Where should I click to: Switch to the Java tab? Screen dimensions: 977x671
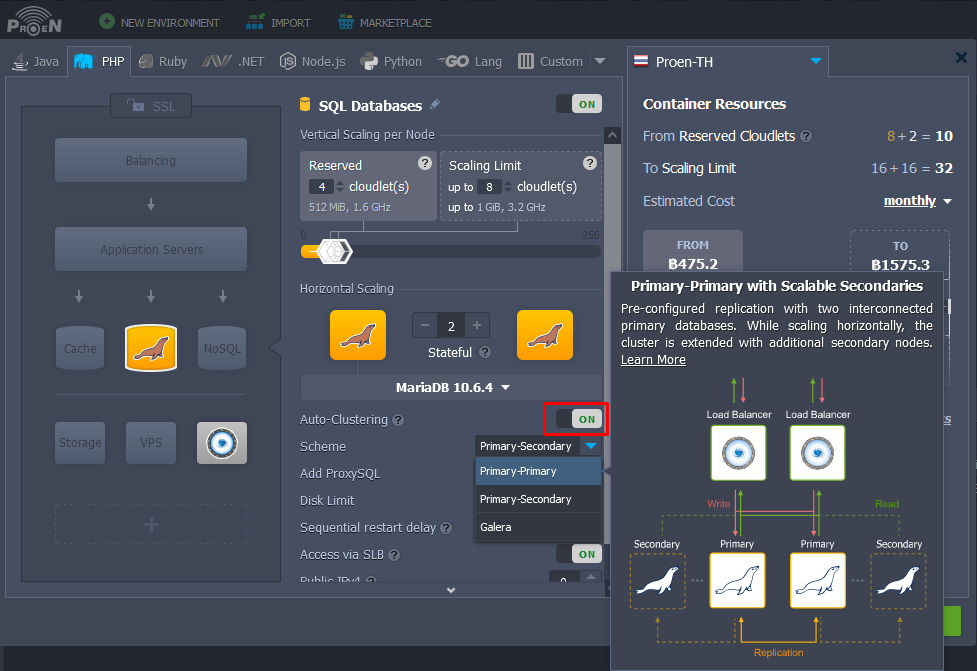36,61
